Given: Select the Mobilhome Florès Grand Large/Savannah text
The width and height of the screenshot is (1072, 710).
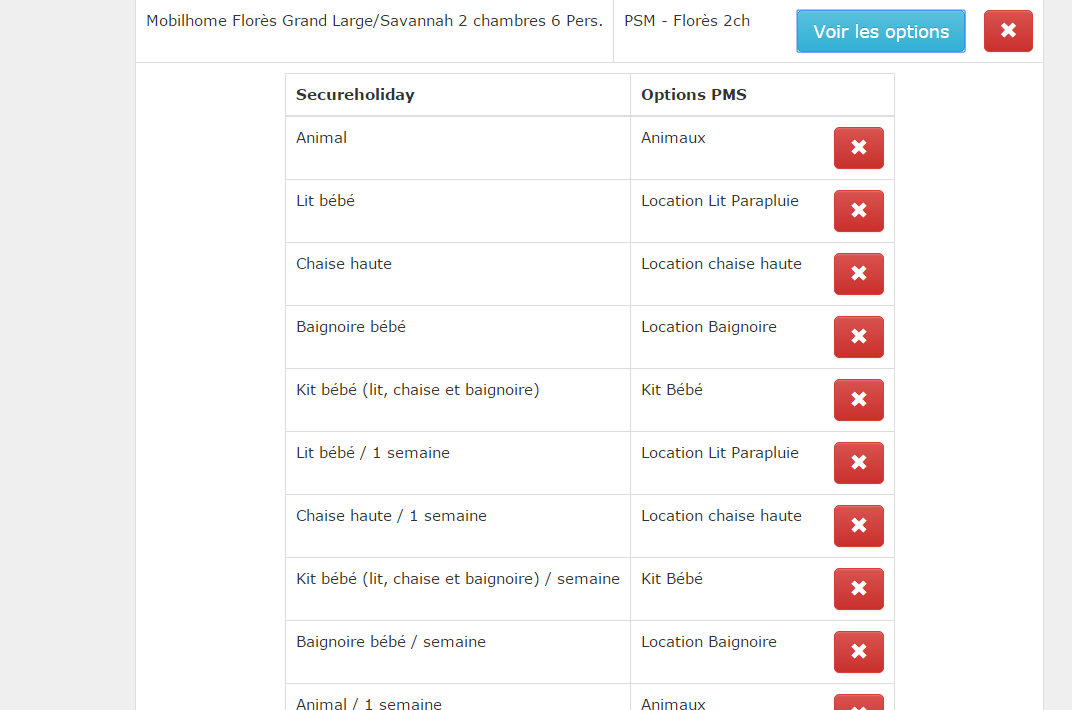Looking at the screenshot, I should [x=374, y=21].
